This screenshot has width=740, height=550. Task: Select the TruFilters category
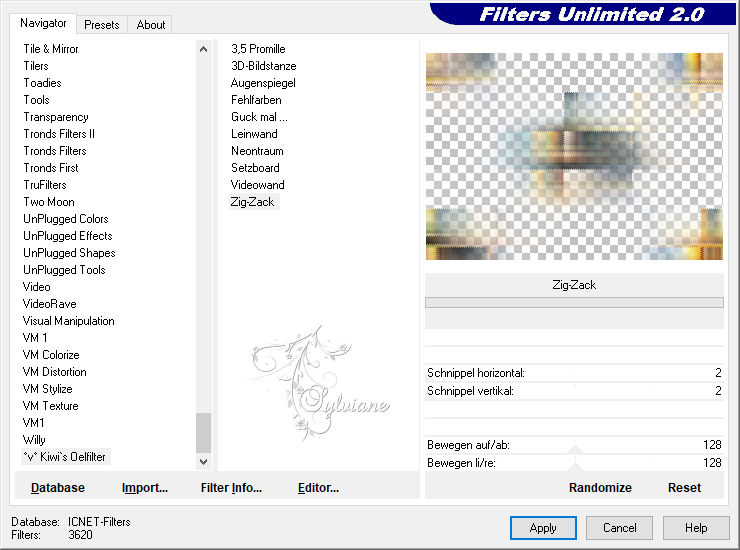(x=45, y=185)
